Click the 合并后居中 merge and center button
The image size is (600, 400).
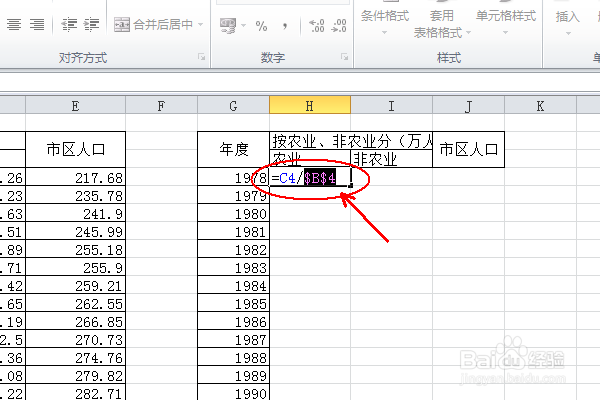point(153,24)
